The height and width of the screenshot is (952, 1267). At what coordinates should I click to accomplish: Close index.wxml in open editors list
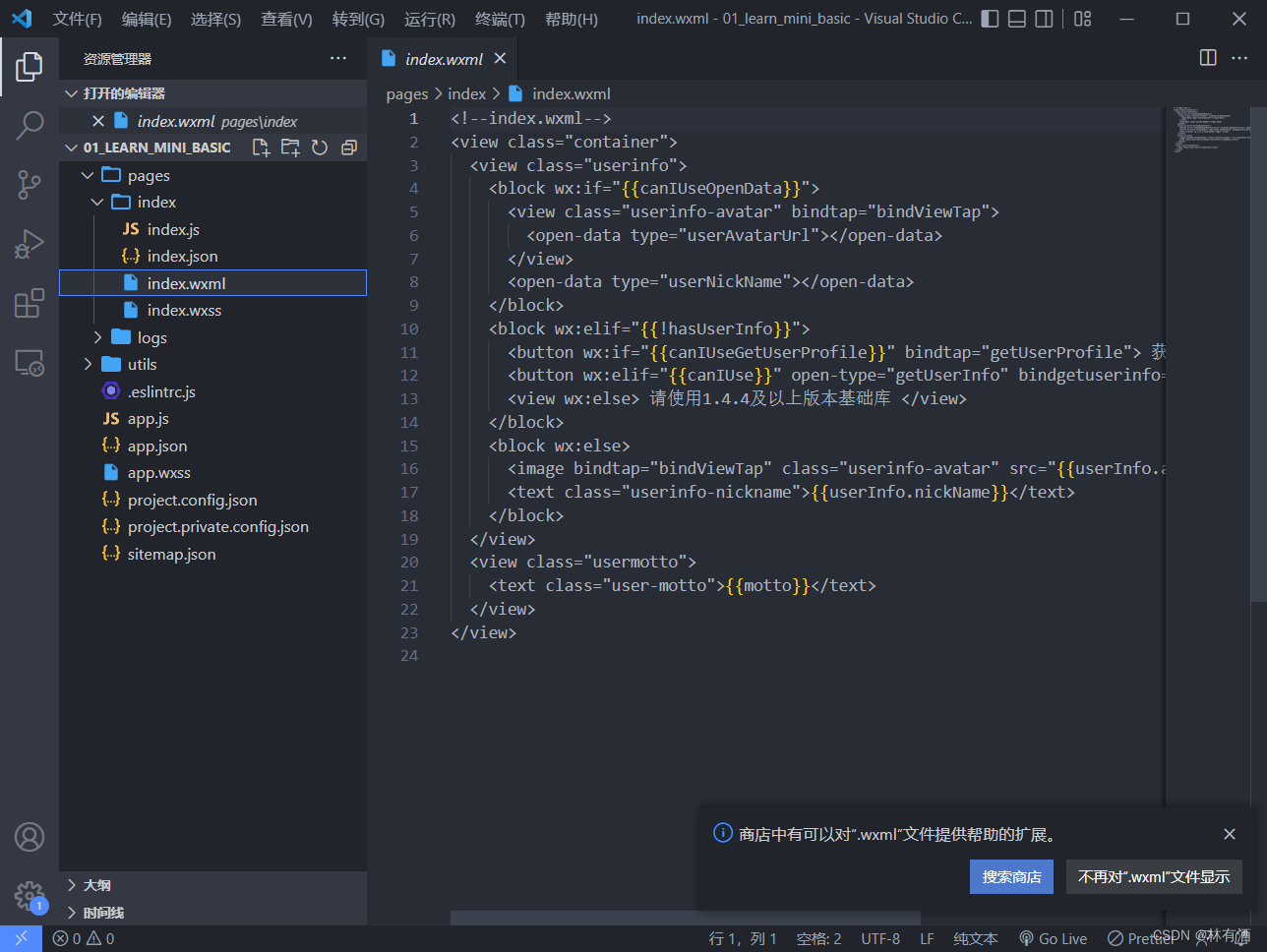point(97,121)
